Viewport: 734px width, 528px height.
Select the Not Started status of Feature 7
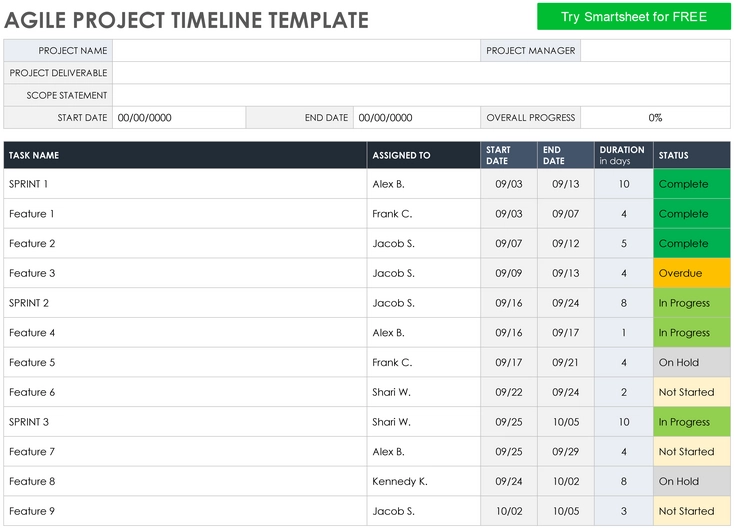tap(692, 452)
